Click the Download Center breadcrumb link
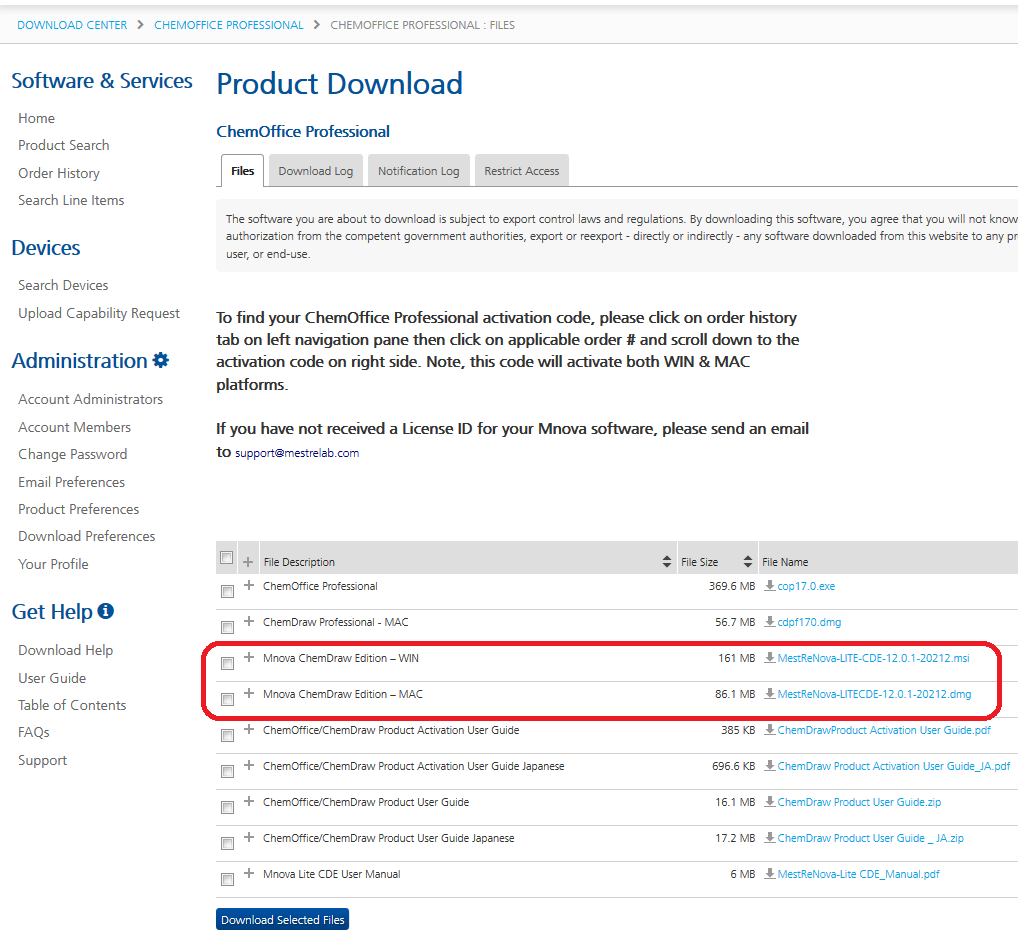Viewport: 1018px width, 935px height. 72,25
